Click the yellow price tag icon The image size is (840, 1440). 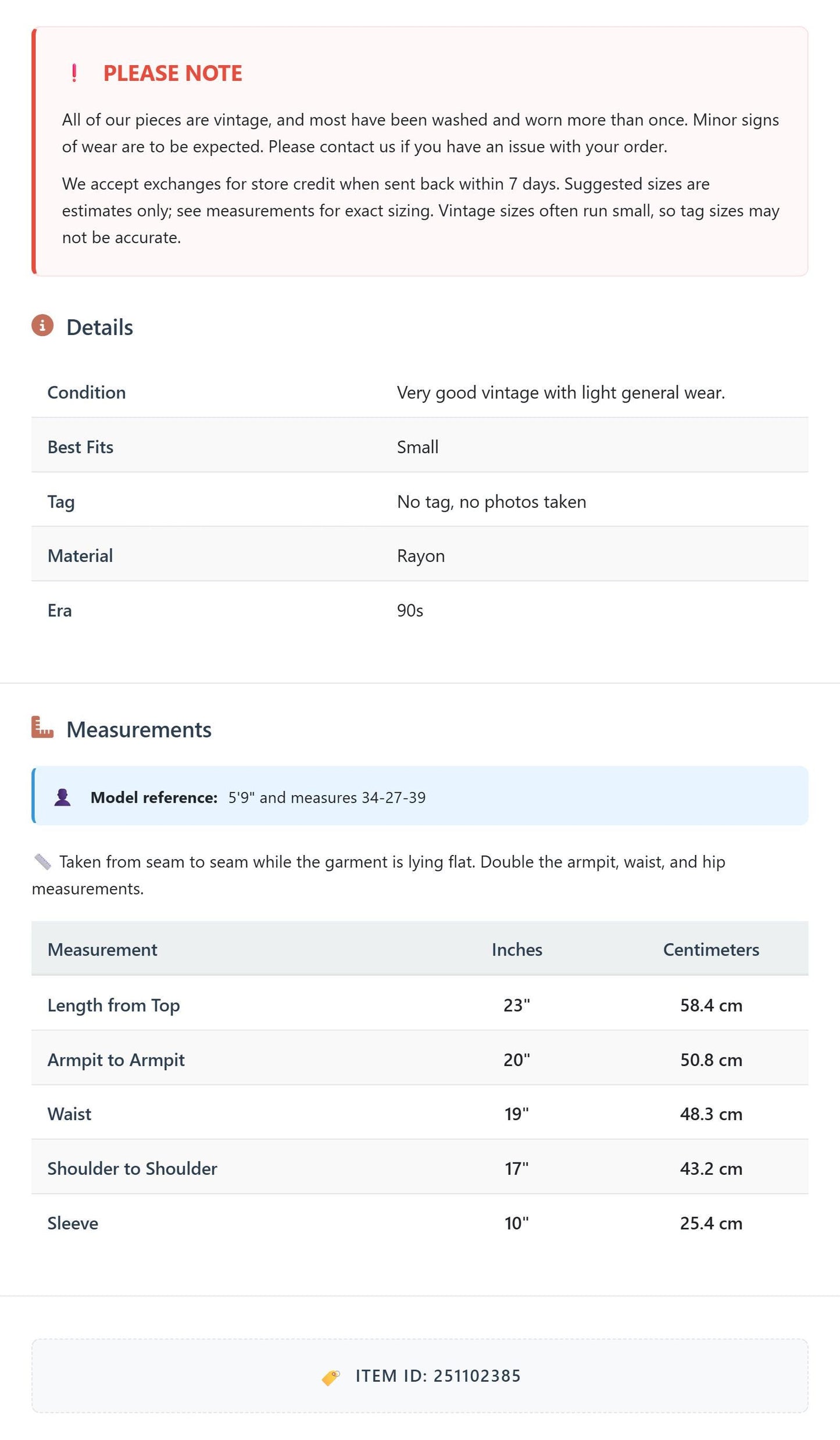331,1377
